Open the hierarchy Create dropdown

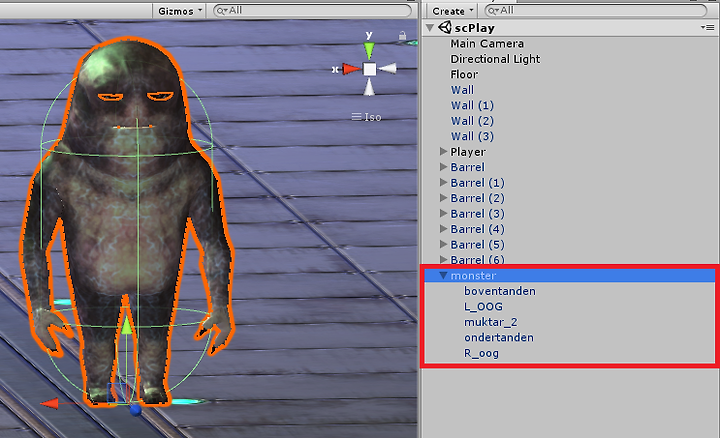point(452,11)
